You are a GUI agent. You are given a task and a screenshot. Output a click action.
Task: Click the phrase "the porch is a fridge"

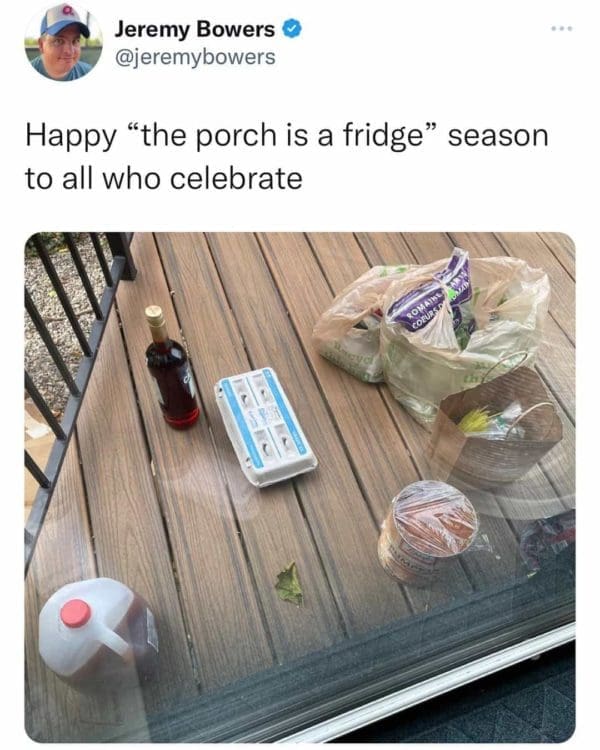point(278,135)
